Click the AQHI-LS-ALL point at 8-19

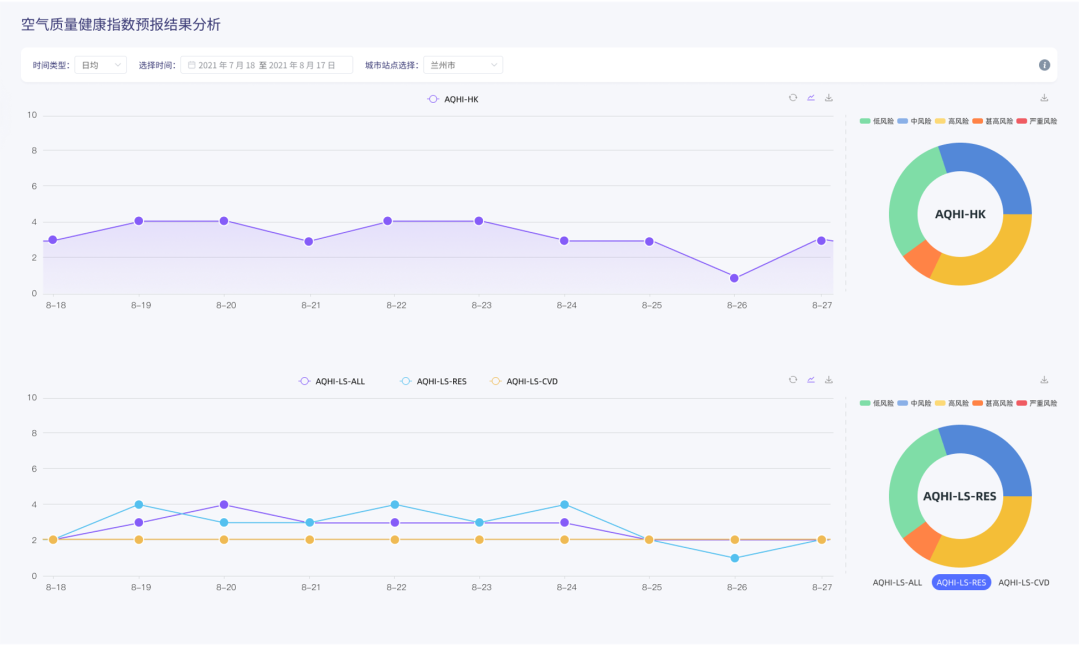(138, 523)
